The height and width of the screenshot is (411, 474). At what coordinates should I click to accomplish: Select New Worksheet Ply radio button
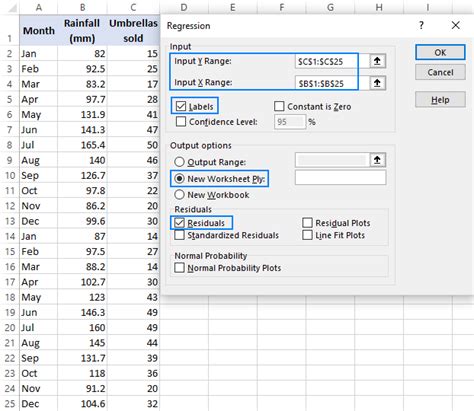click(179, 179)
